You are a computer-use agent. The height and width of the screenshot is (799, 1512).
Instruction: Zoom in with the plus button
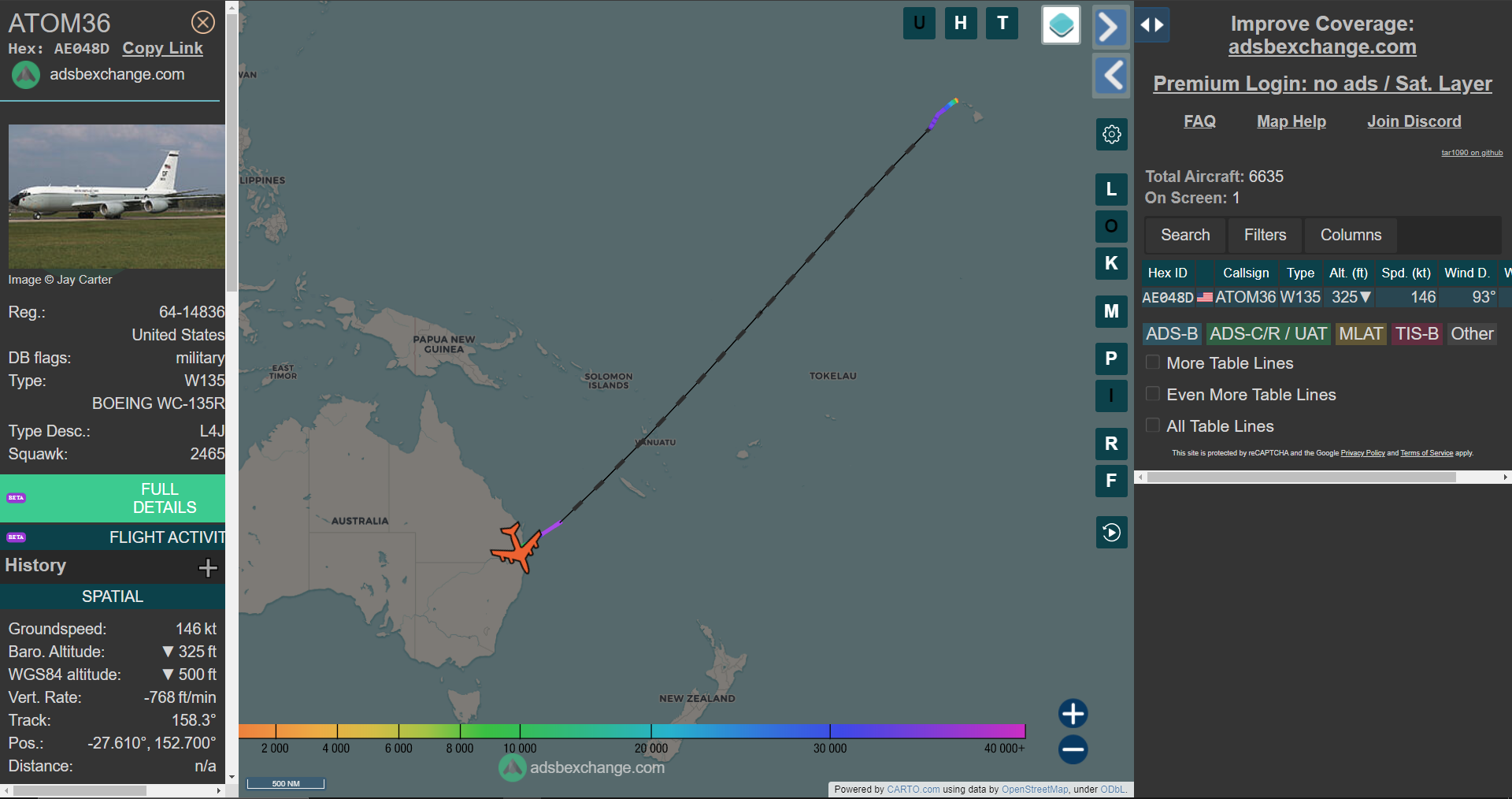click(x=1073, y=714)
